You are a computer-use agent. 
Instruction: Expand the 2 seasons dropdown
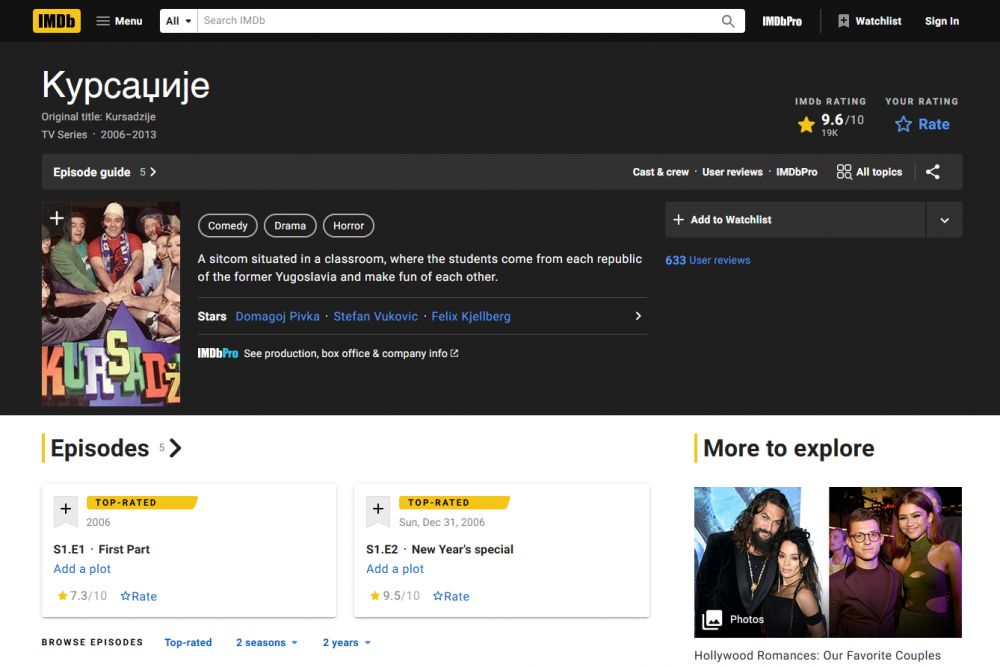[266, 643]
